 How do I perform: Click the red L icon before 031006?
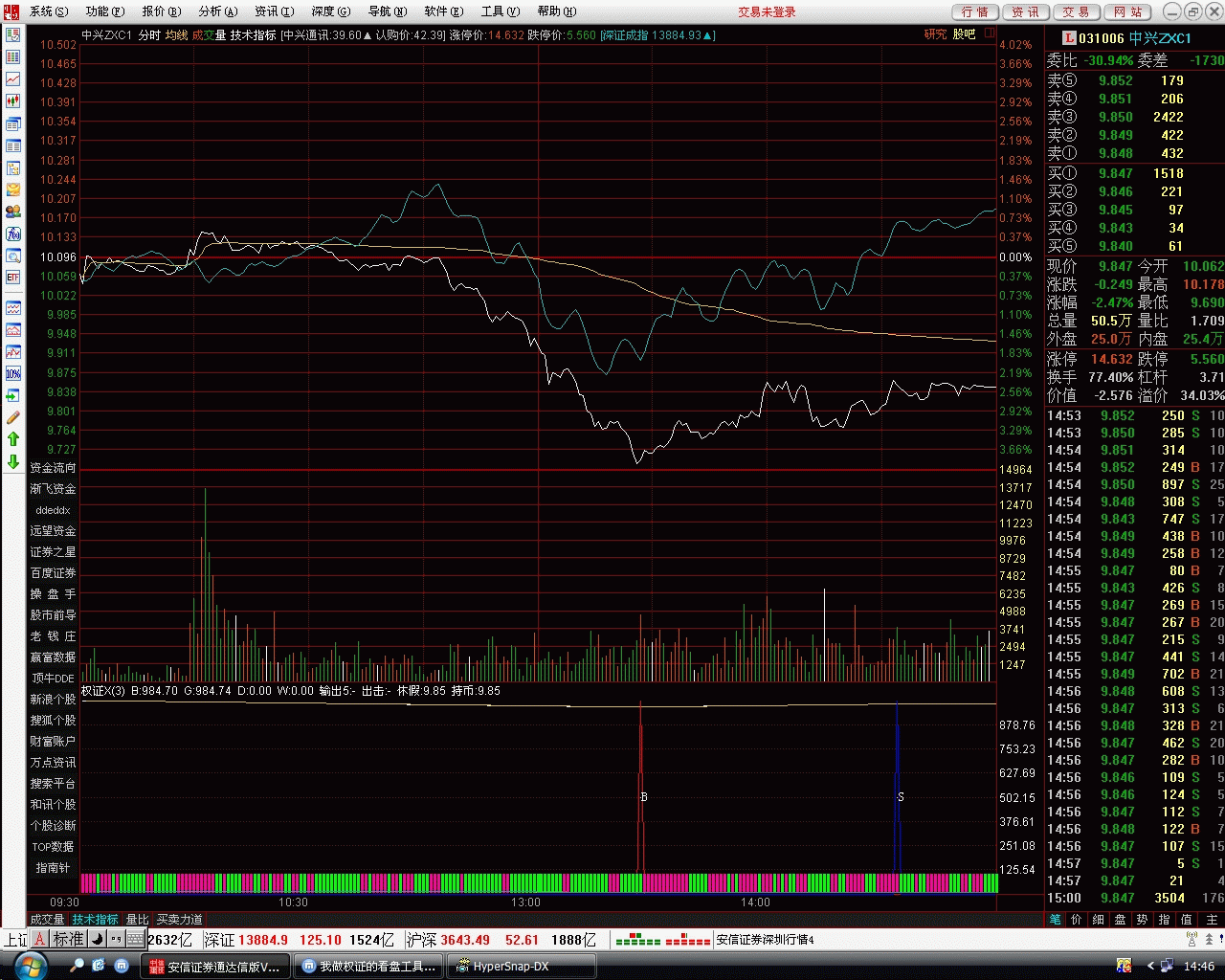[x=1069, y=38]
